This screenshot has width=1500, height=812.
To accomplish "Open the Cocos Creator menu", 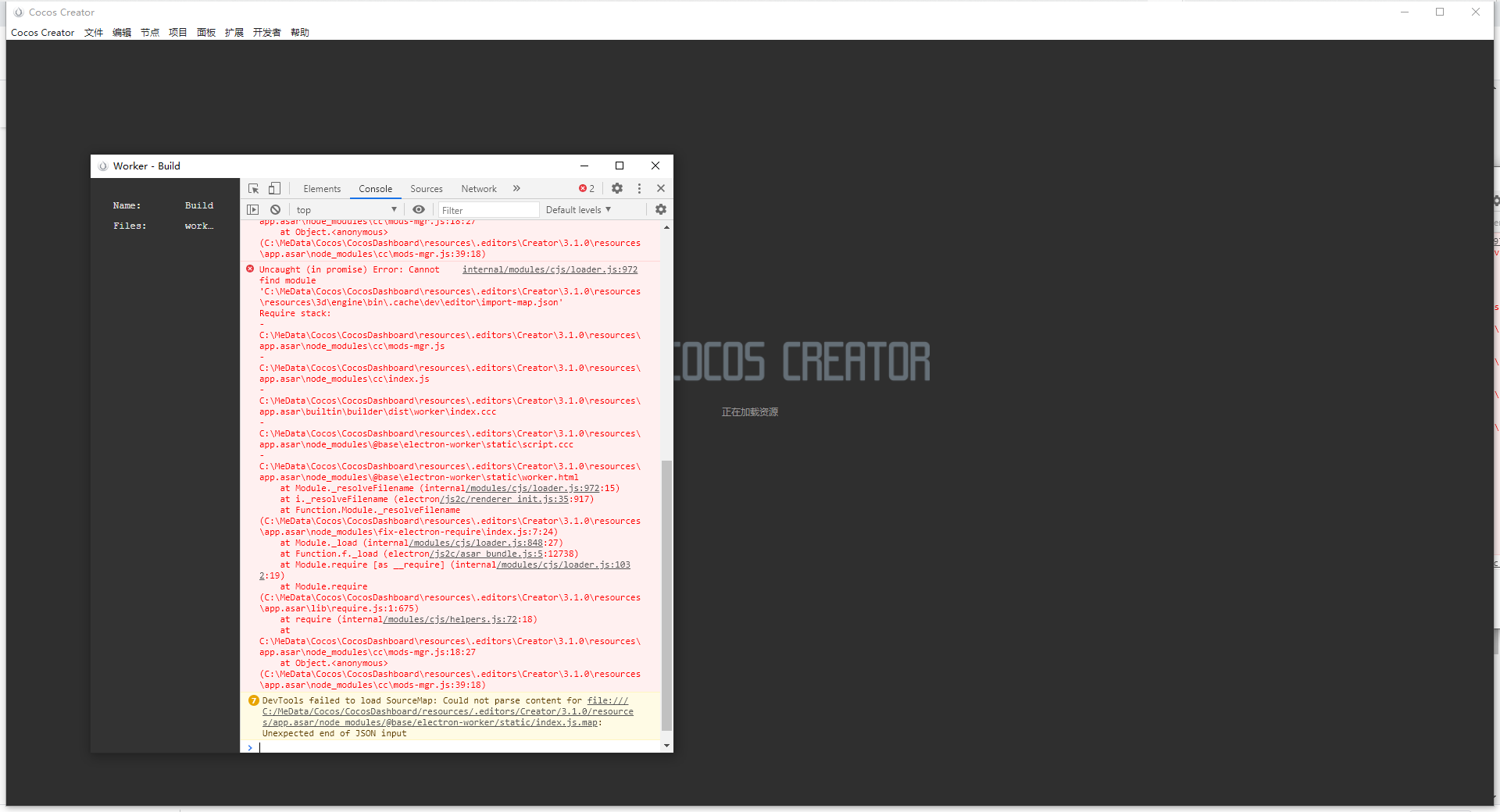I will 43,33.
